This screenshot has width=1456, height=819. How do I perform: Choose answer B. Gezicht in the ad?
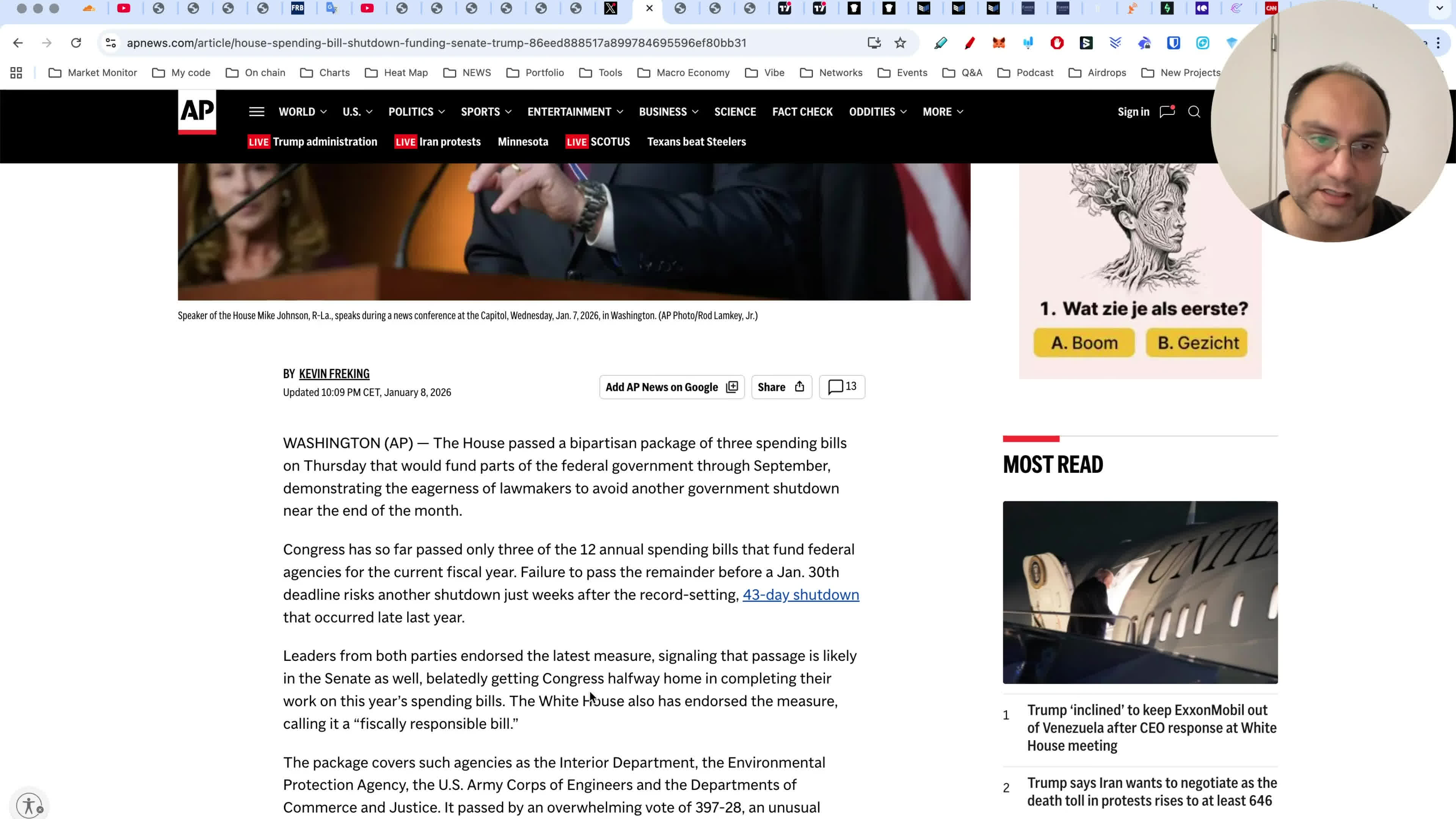1197,343
